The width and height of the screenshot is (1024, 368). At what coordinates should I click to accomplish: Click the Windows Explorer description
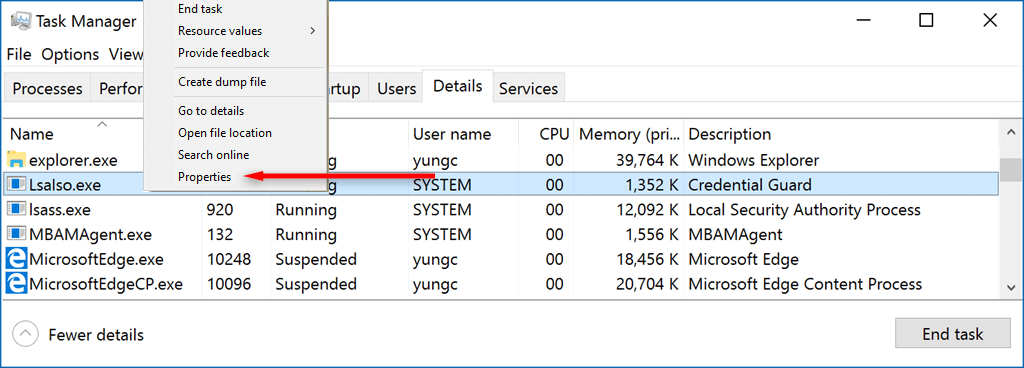pyautogui.click(x=754, y=160)
